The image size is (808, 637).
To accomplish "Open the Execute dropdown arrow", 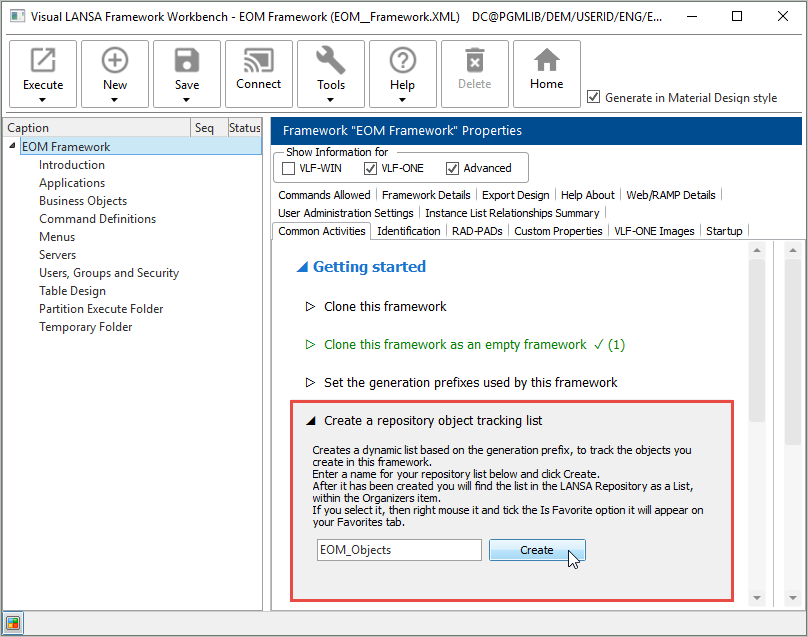I will pos(43,99).
